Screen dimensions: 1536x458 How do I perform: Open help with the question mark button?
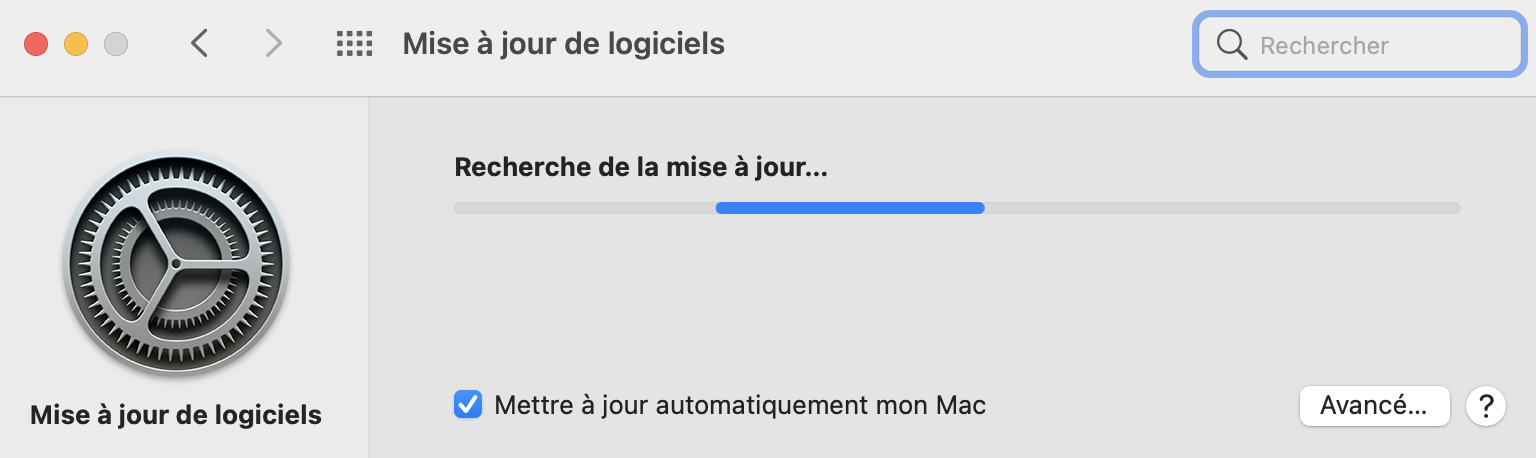click(x=1485, y=406)
